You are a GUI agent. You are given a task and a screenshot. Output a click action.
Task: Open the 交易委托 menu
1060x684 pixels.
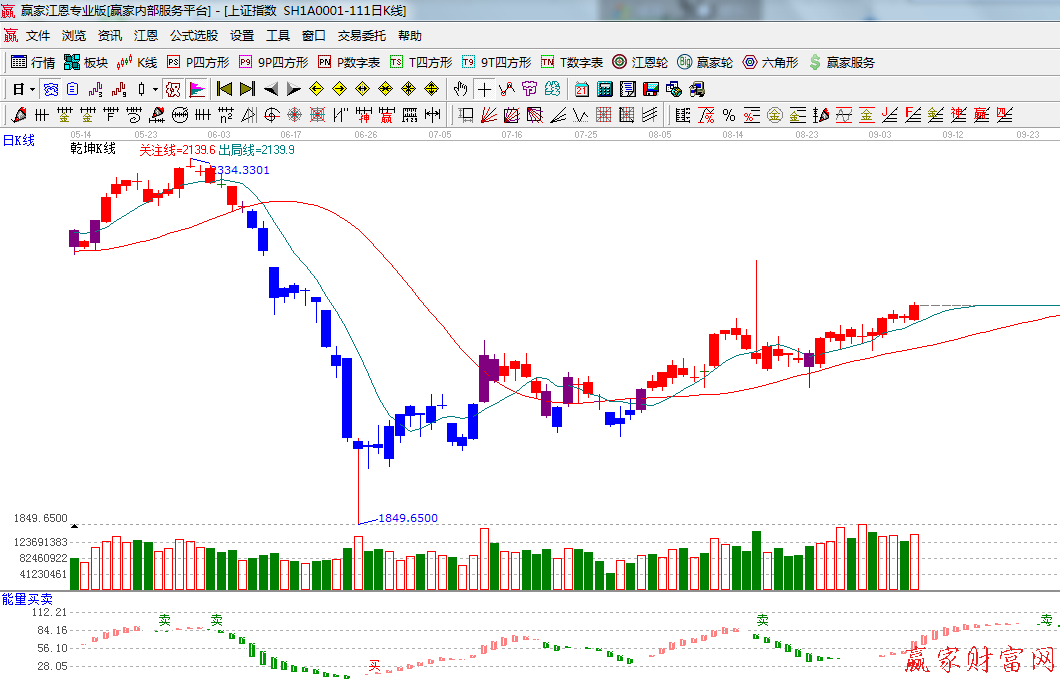(x=360, y=36)
